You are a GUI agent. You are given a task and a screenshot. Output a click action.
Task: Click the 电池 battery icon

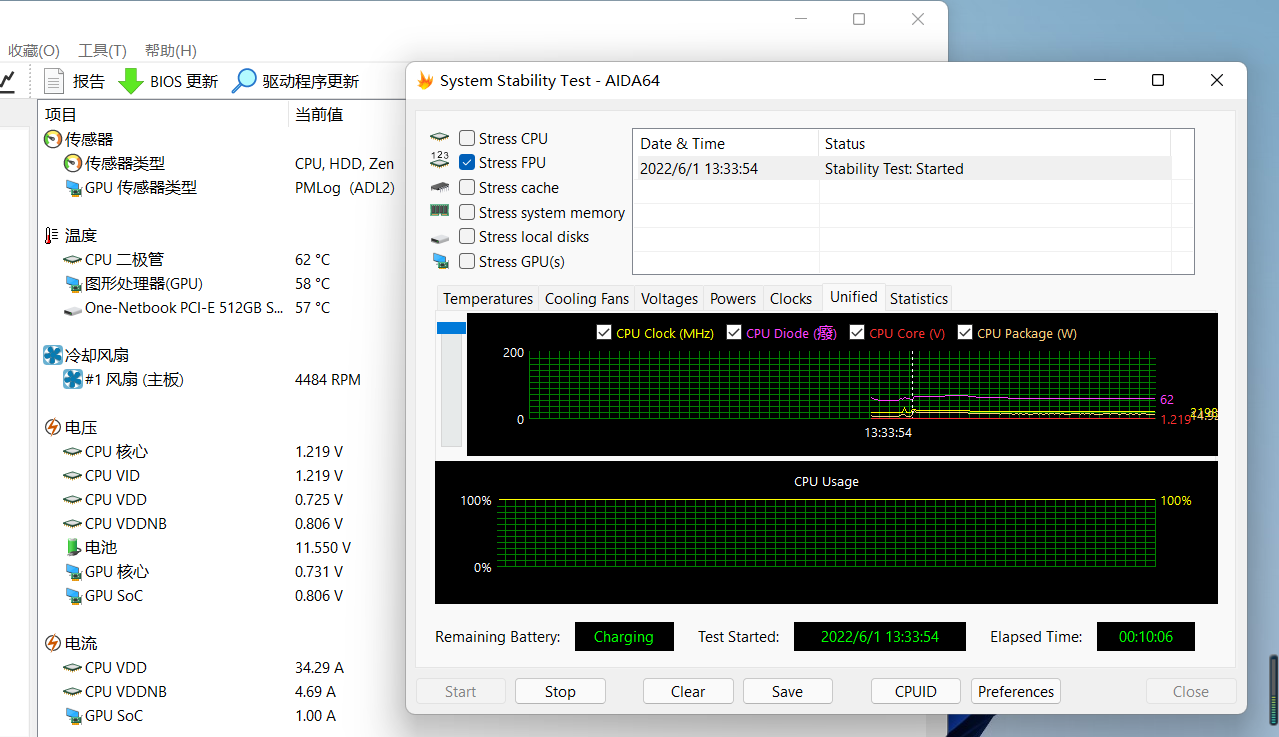[73, 547]
